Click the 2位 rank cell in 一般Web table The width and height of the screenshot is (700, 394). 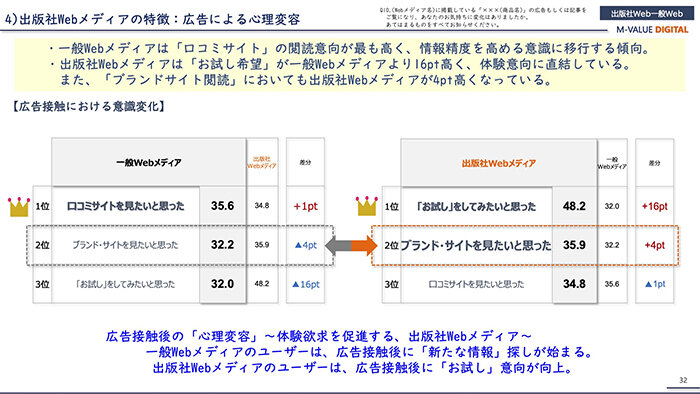click(42, 245)
